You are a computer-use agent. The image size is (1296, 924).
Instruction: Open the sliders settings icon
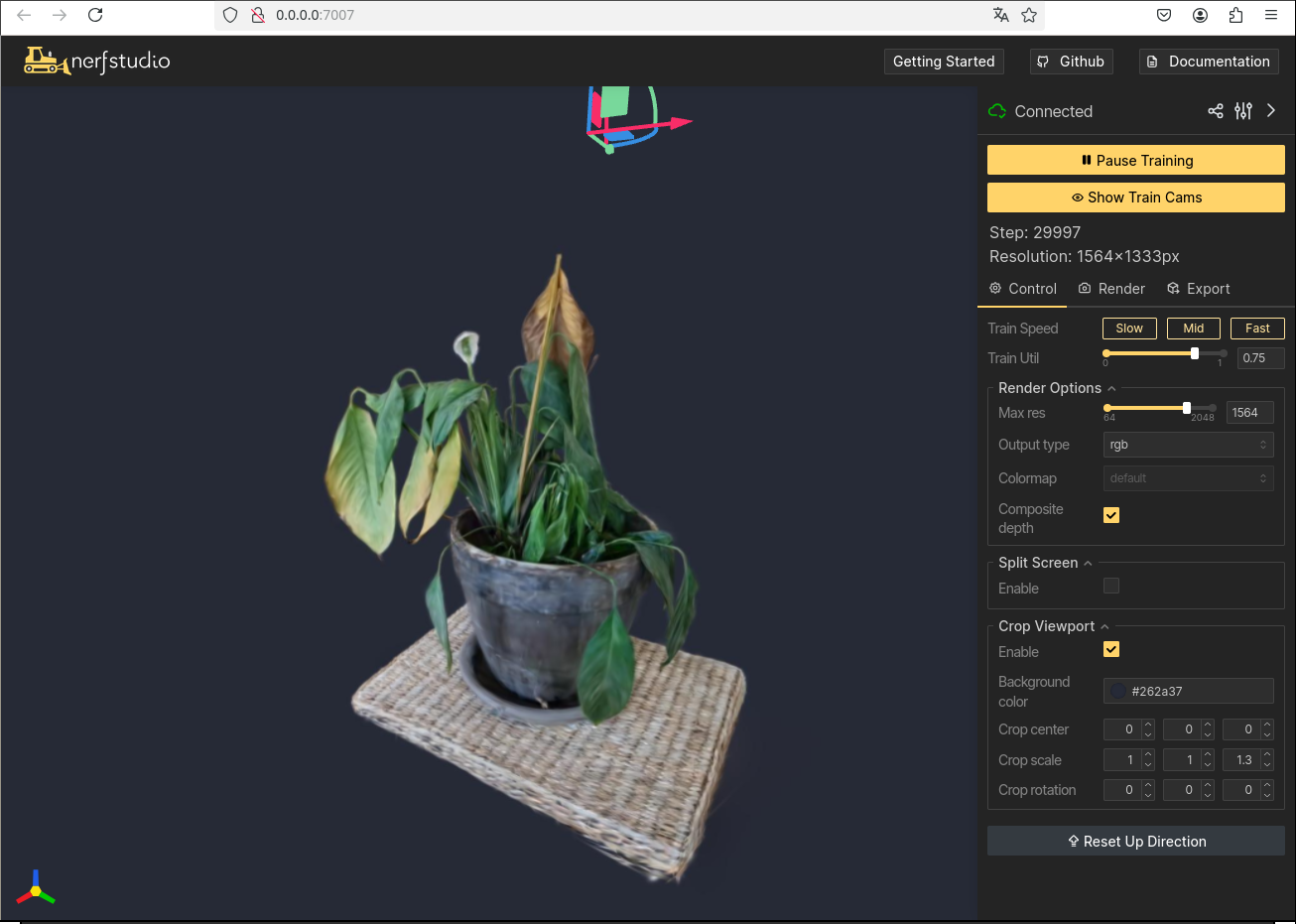[1243, 111]
